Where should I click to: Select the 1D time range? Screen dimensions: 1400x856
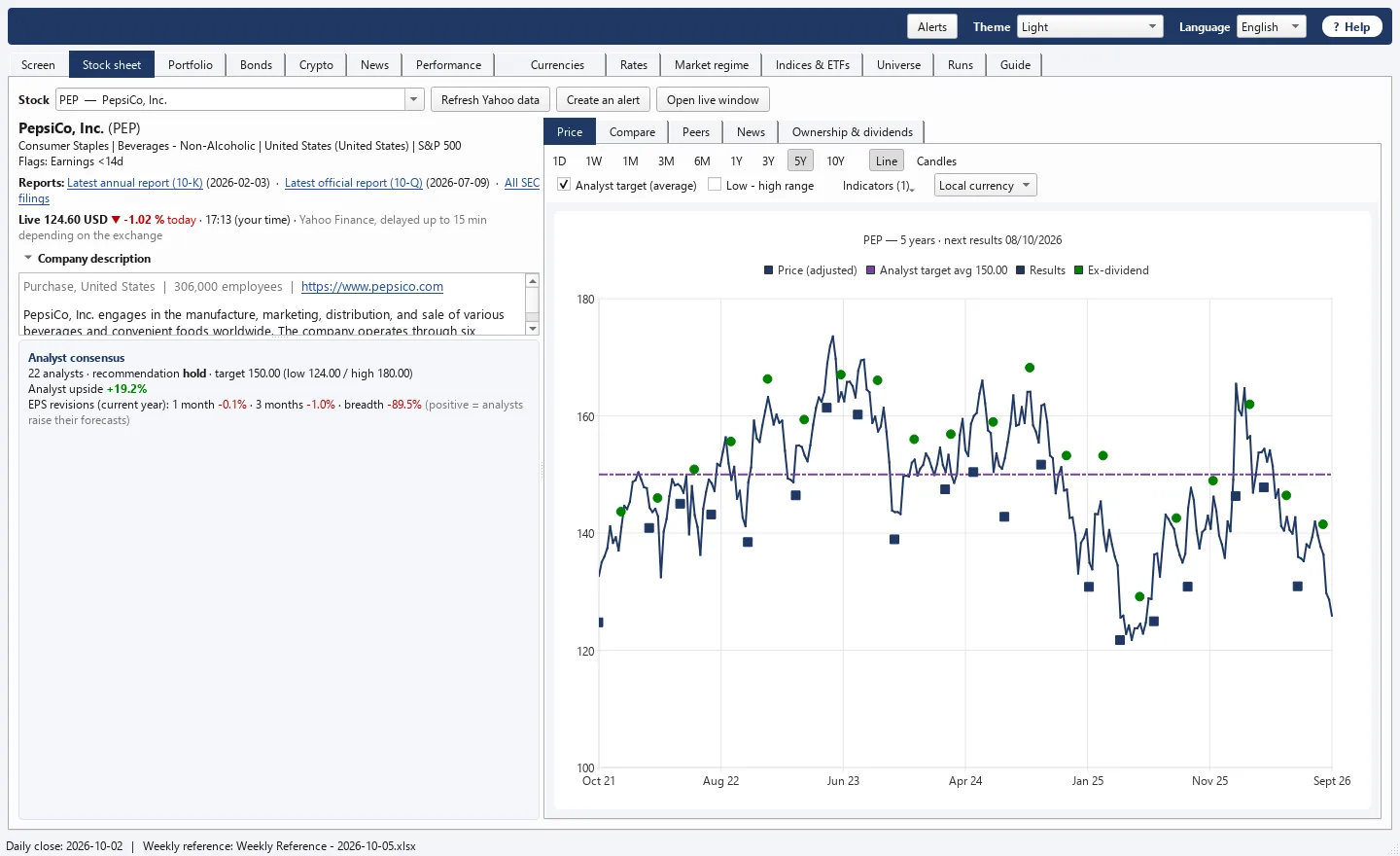pos(559,160)
